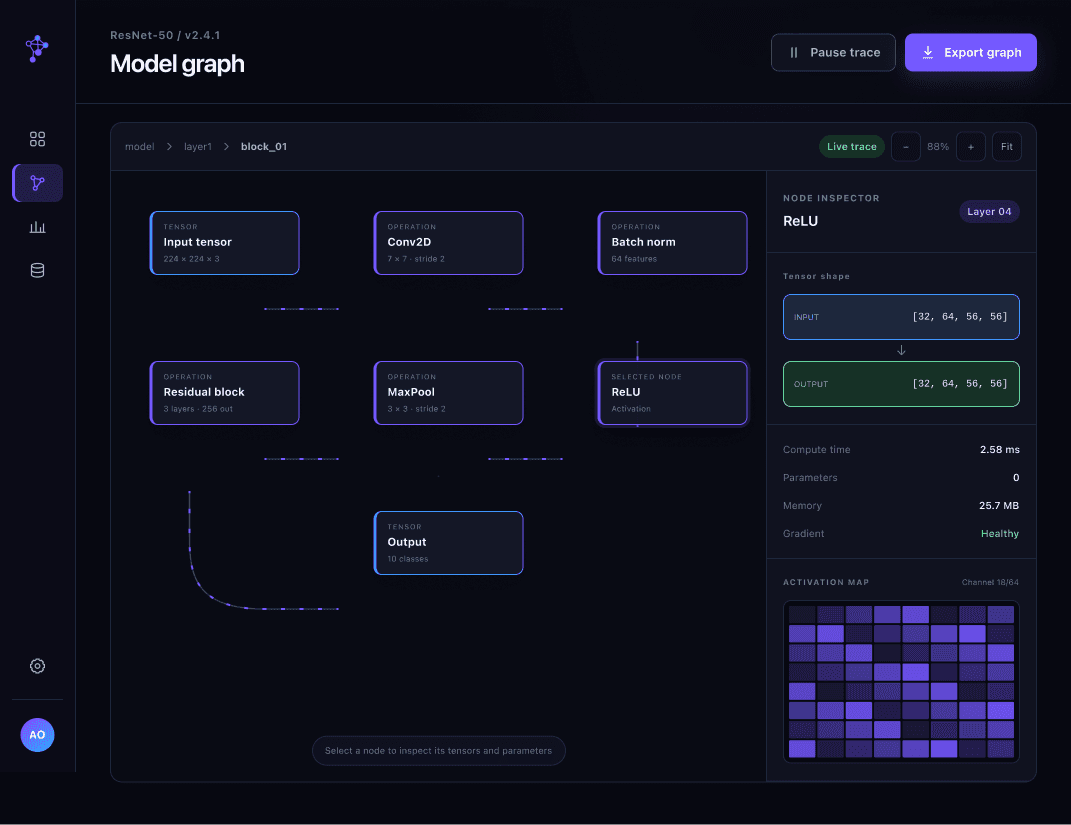This screenshot has width=1071, height=825.
Task: Click the Model graph heading
Action: pyautogui.click(x=178, y=64)
